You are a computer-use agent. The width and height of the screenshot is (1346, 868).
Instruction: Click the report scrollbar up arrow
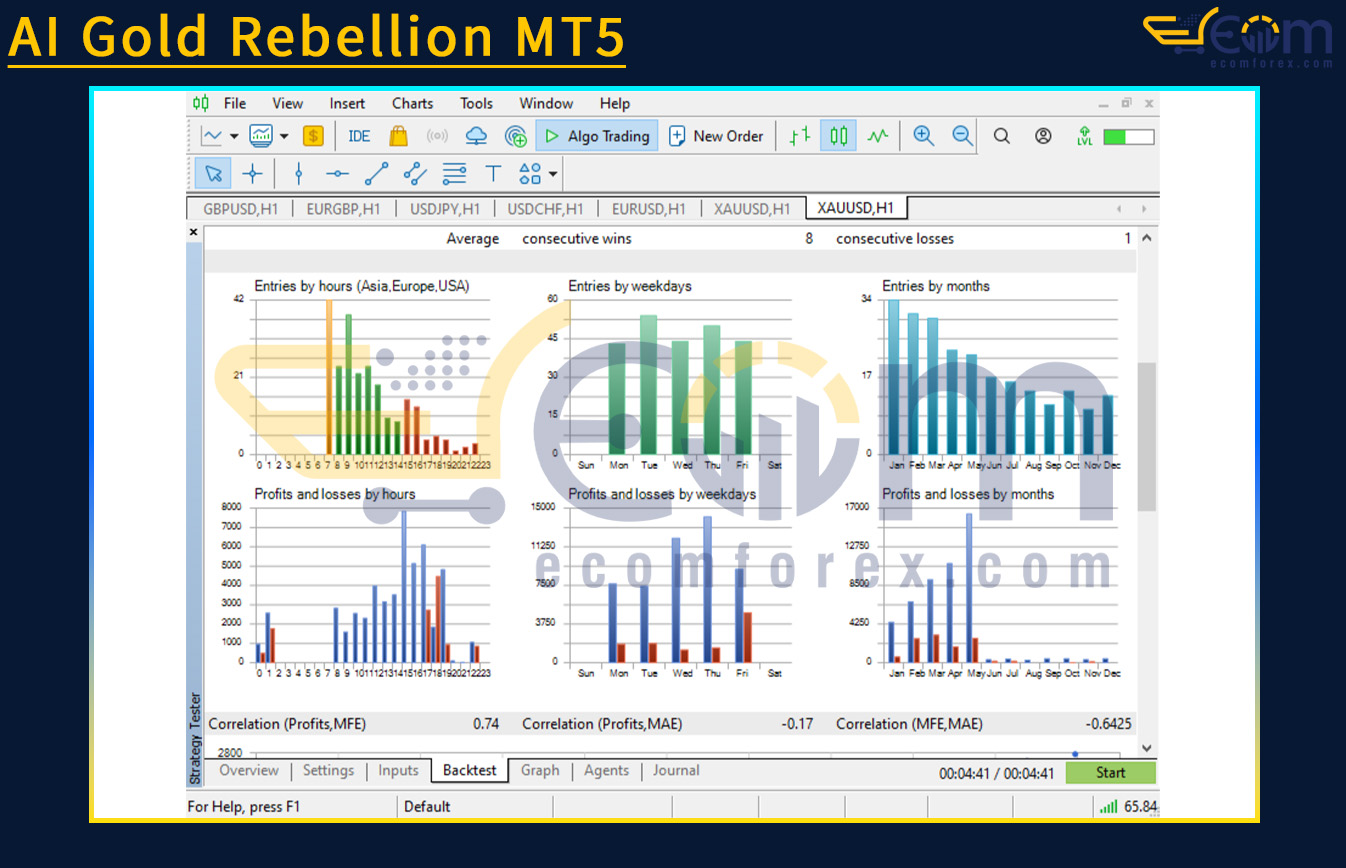coord(1147,238)
